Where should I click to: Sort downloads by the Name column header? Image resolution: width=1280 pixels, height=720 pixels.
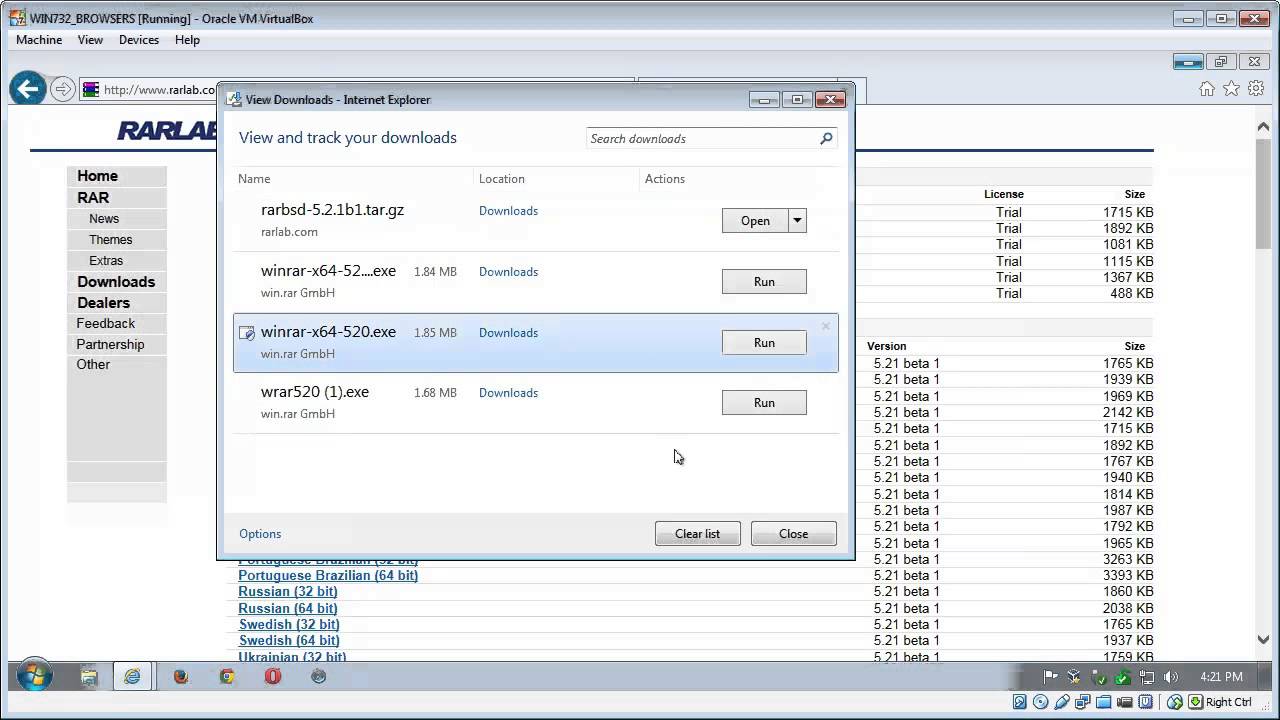pyautogui.click(x=254, y=179)
